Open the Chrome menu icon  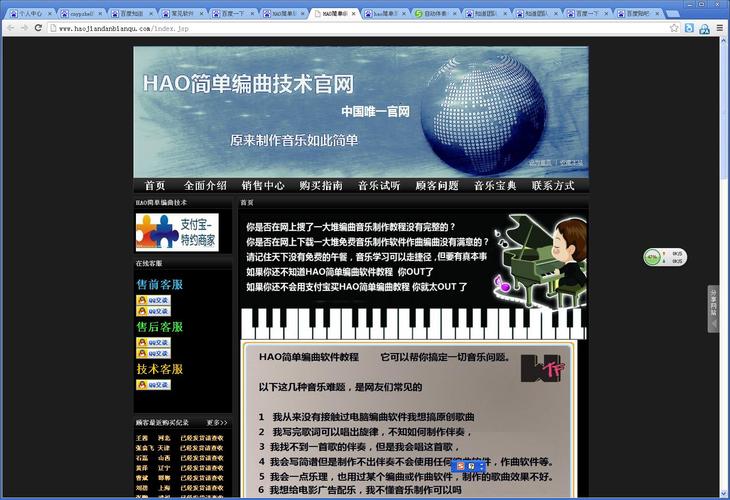720,28
